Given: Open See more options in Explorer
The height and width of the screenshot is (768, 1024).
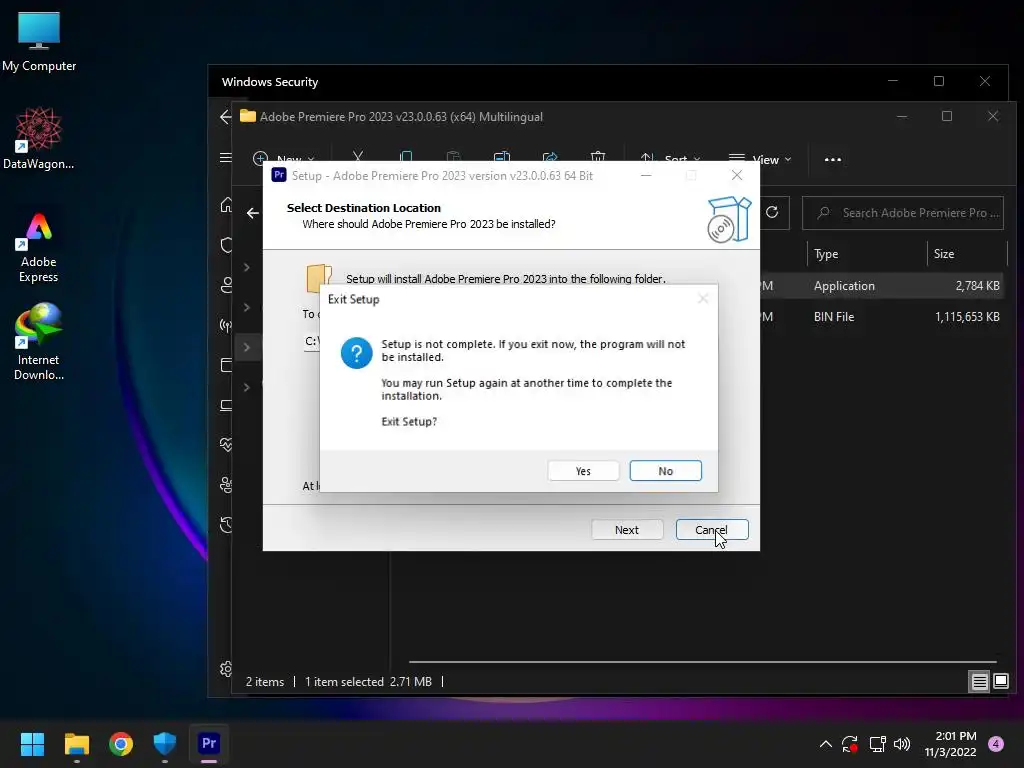Looking at the screenshot, I should [x=833, y=159].
